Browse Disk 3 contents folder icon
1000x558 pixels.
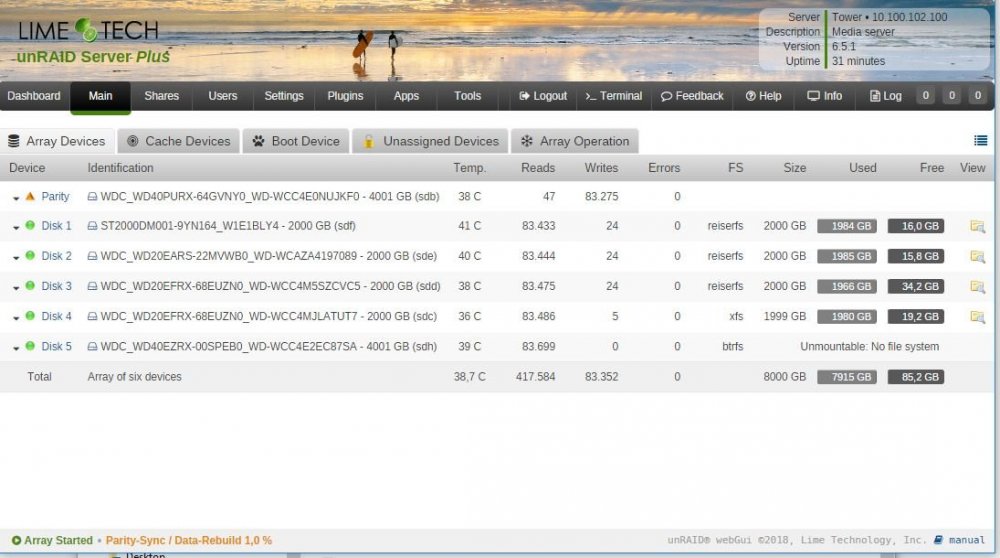point(977,286)
